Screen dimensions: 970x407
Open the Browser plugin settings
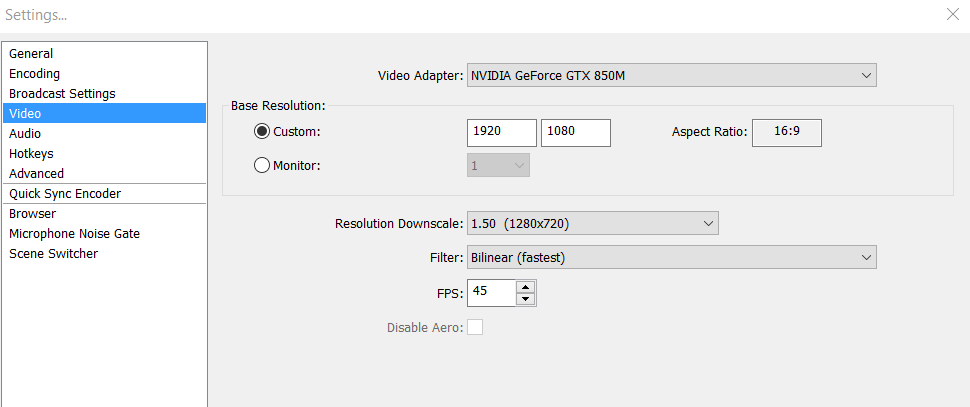click(x=32, y=214)
